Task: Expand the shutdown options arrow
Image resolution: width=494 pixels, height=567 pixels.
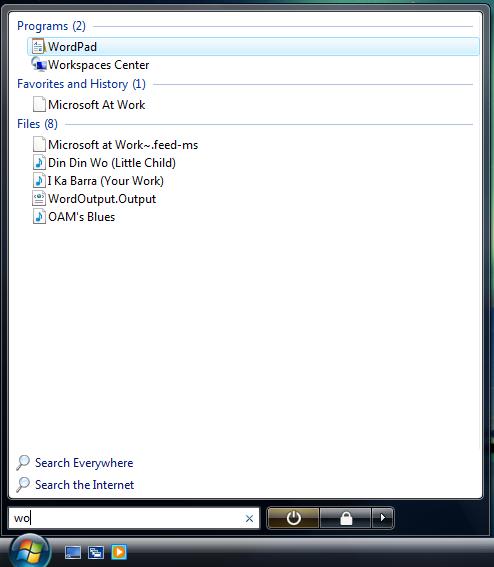Action: click(x=383, y=518)
